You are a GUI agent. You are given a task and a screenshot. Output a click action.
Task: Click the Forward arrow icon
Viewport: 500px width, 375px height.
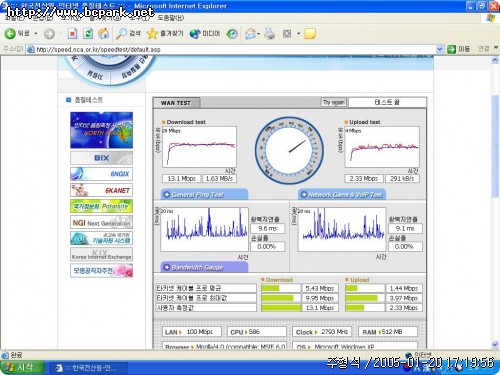click(49, 34)
